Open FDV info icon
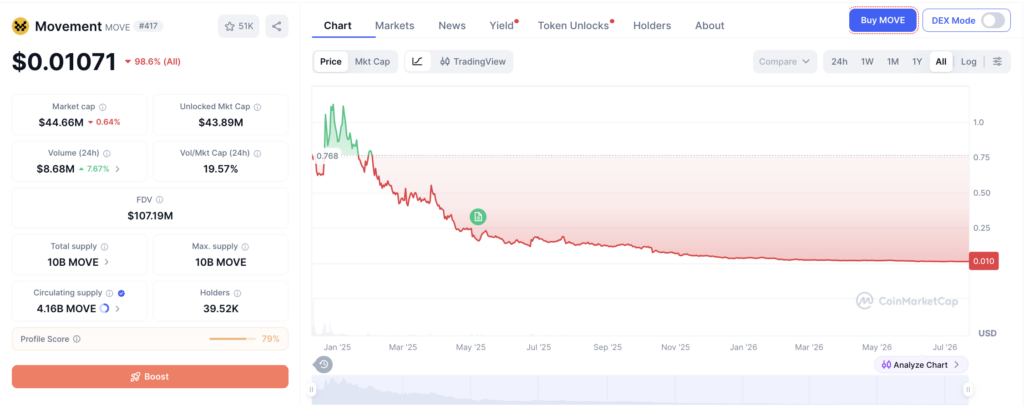 [159, 200]
